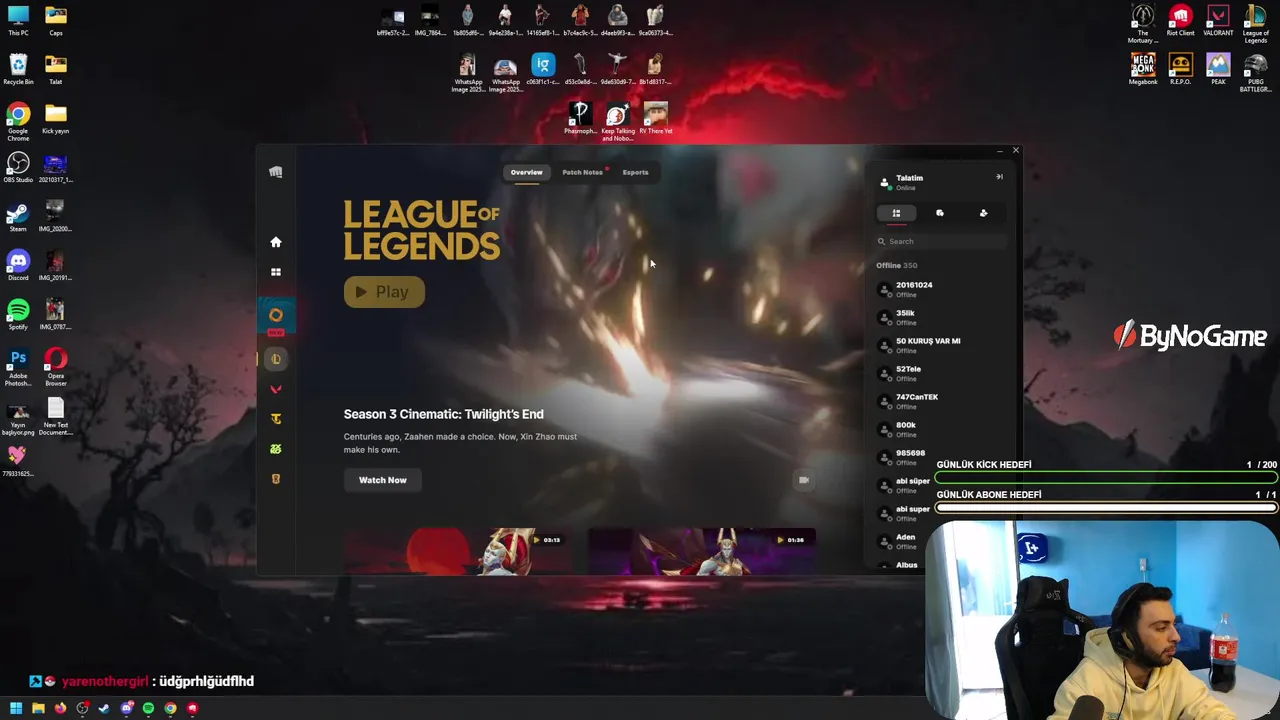Select the new game icon with NEW badge
Image resolution: width=1280 pixels, height=720 pixels.
pos(276,316)
